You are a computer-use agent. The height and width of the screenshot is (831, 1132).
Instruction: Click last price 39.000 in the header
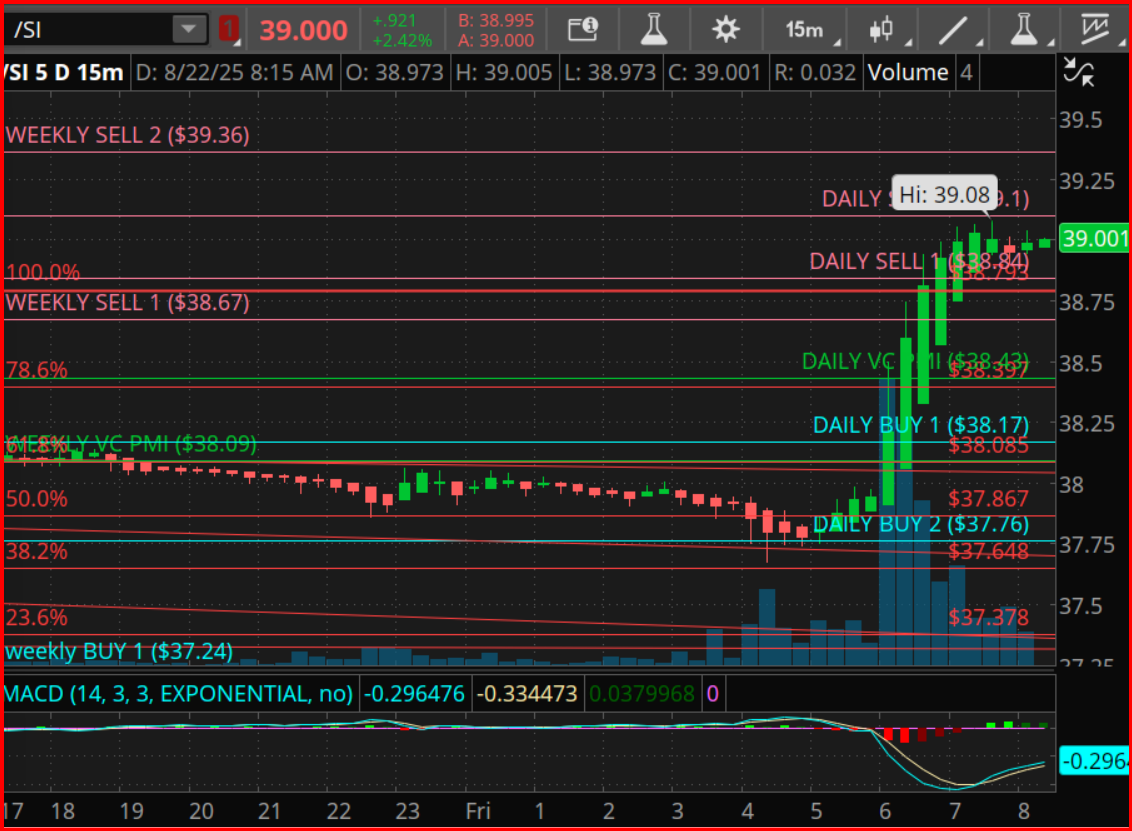point(303,30)
